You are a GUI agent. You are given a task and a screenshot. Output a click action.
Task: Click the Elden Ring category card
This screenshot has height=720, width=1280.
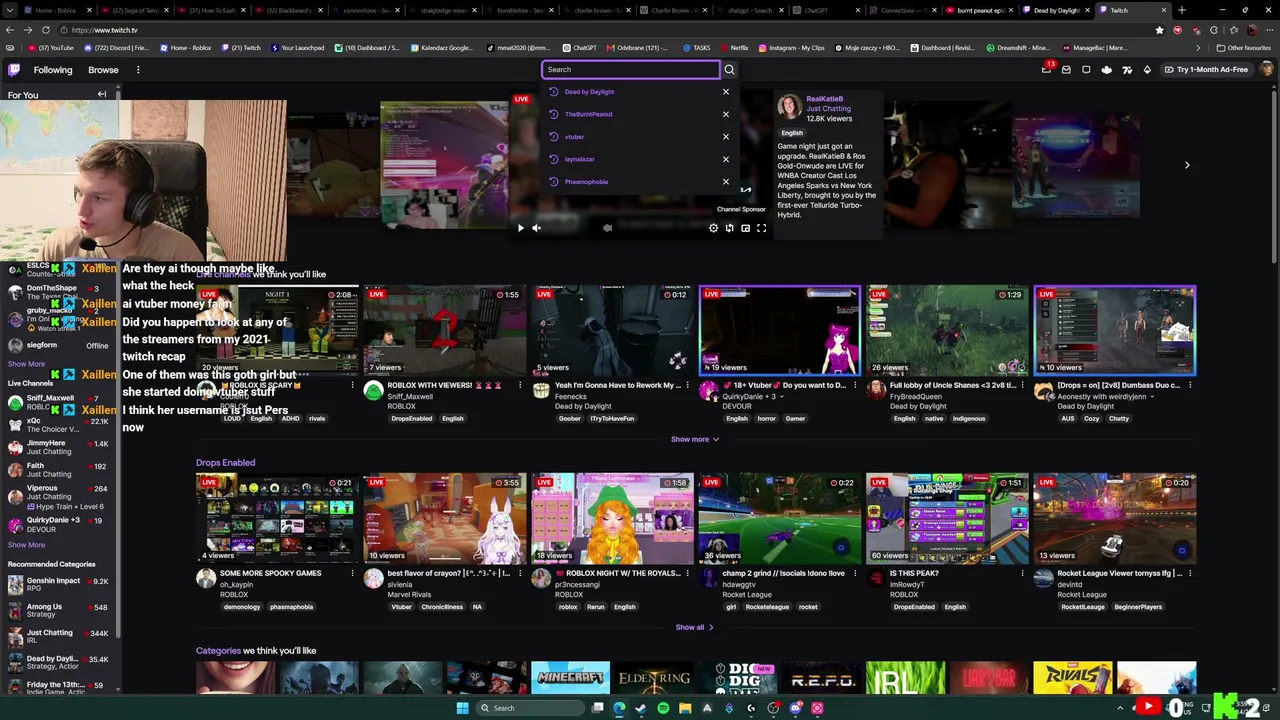654,677
